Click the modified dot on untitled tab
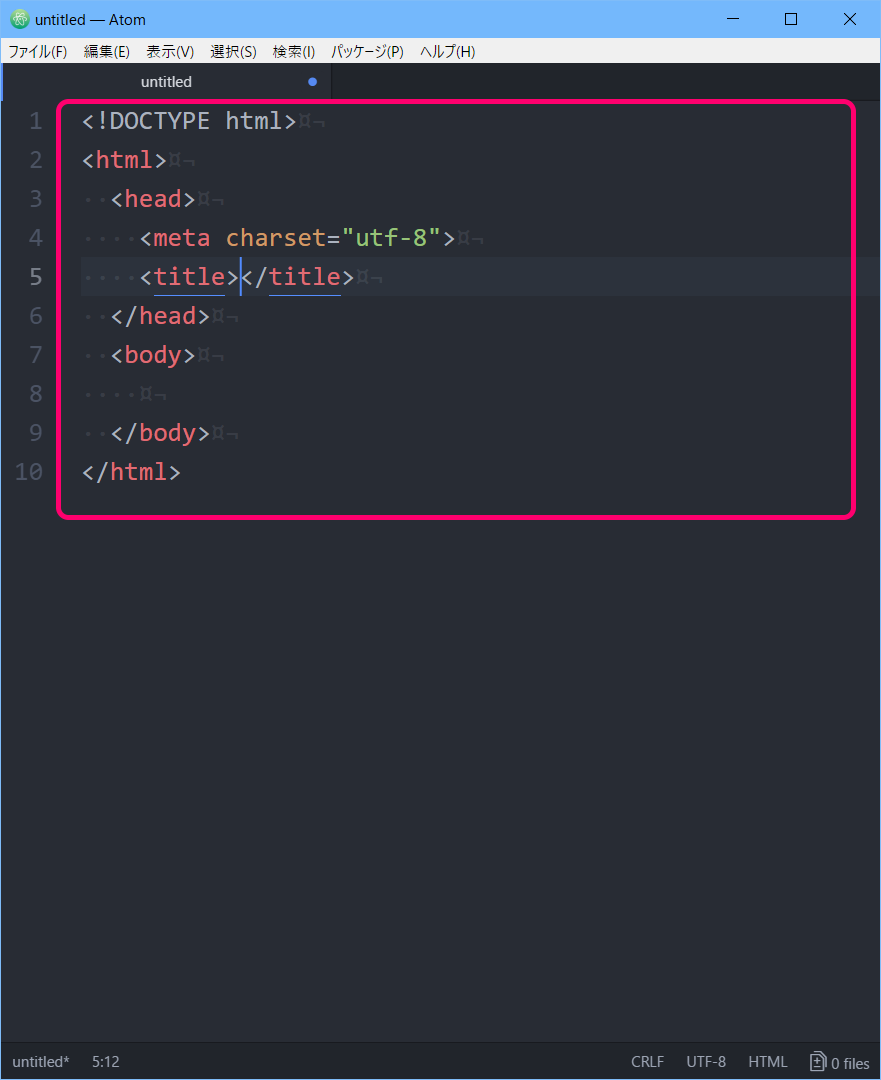This screenshot has height=1080, width=881. (x=312, y=82)
